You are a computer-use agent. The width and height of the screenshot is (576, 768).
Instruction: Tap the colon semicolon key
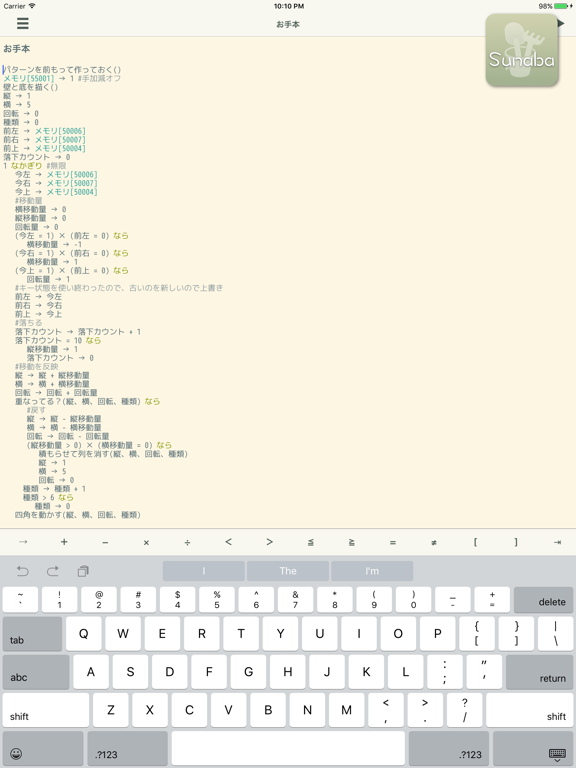coord(445,672)
